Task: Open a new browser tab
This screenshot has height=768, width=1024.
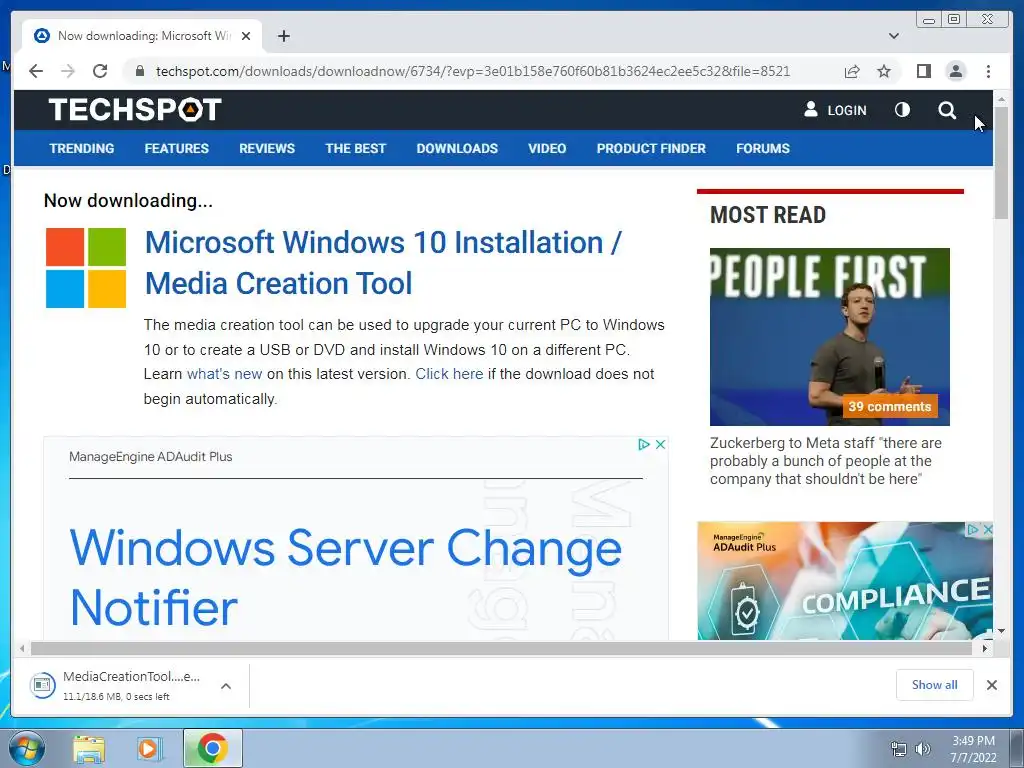Action: (283, 36)
